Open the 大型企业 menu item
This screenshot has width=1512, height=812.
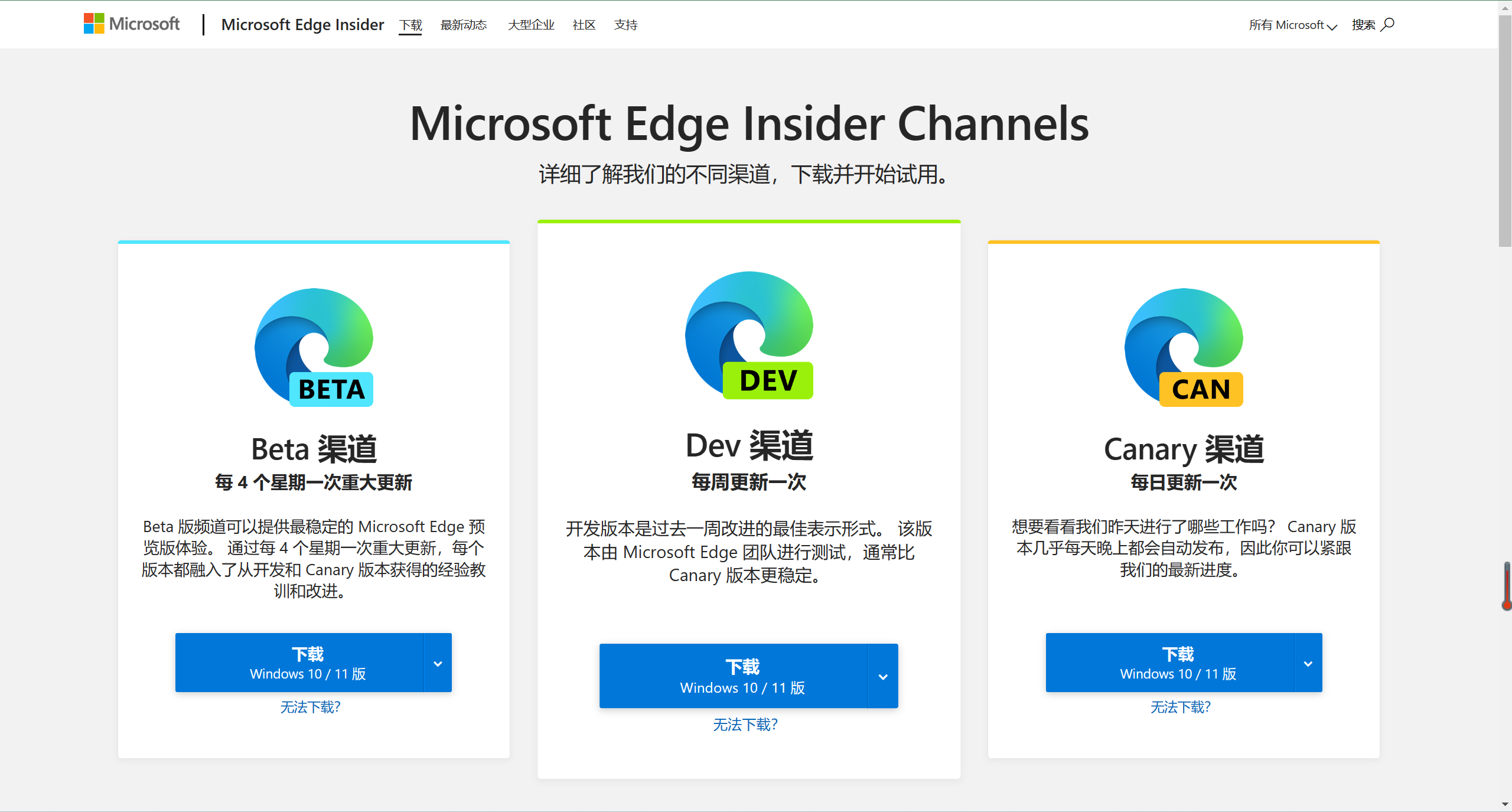pyautogui.click(x=530, y=25)
